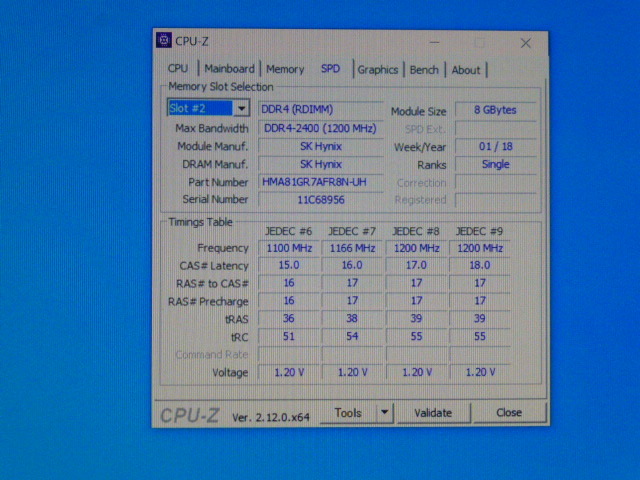The image size is (640, 480).
Task: Click the 8 GBytes module size value
Action: point(495,110)
